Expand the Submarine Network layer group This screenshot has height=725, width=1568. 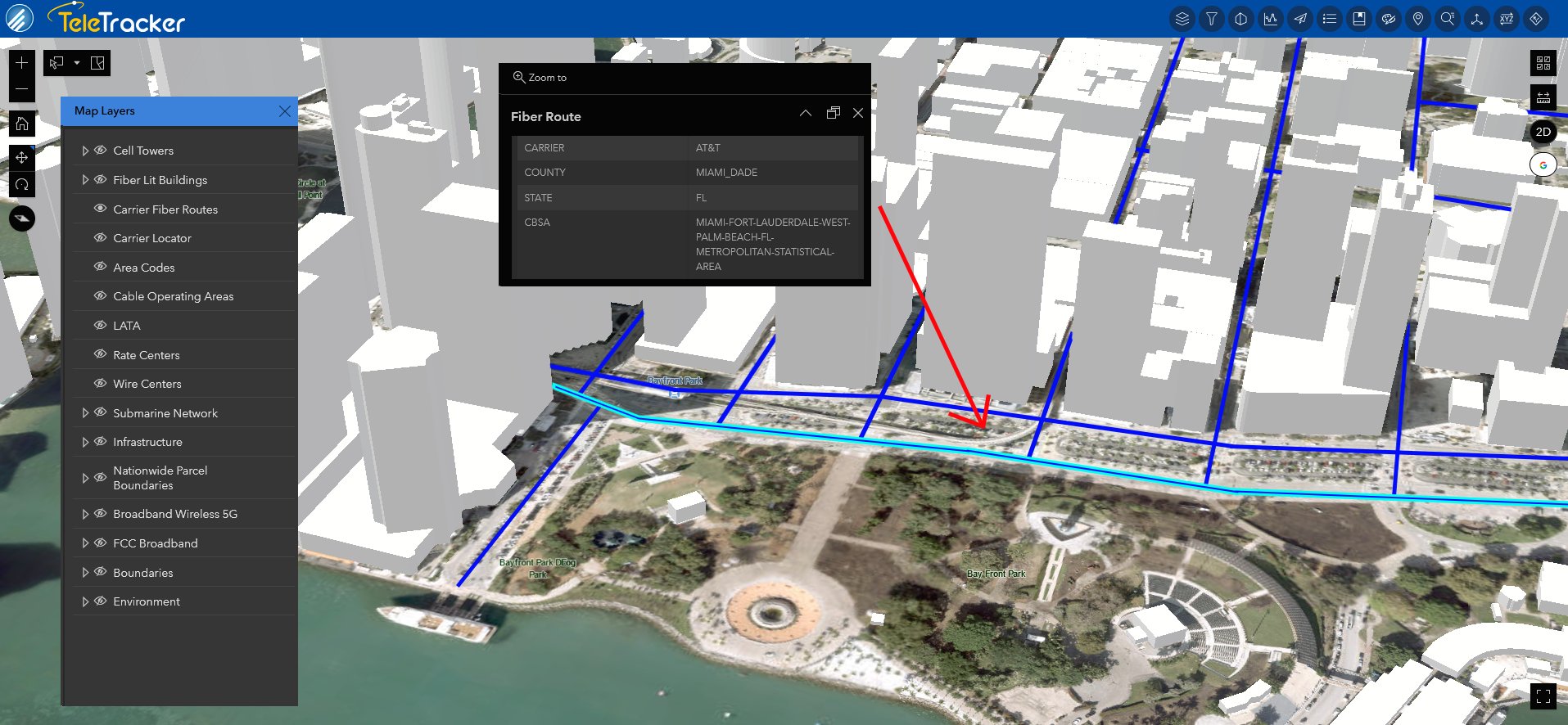point(85,413)
